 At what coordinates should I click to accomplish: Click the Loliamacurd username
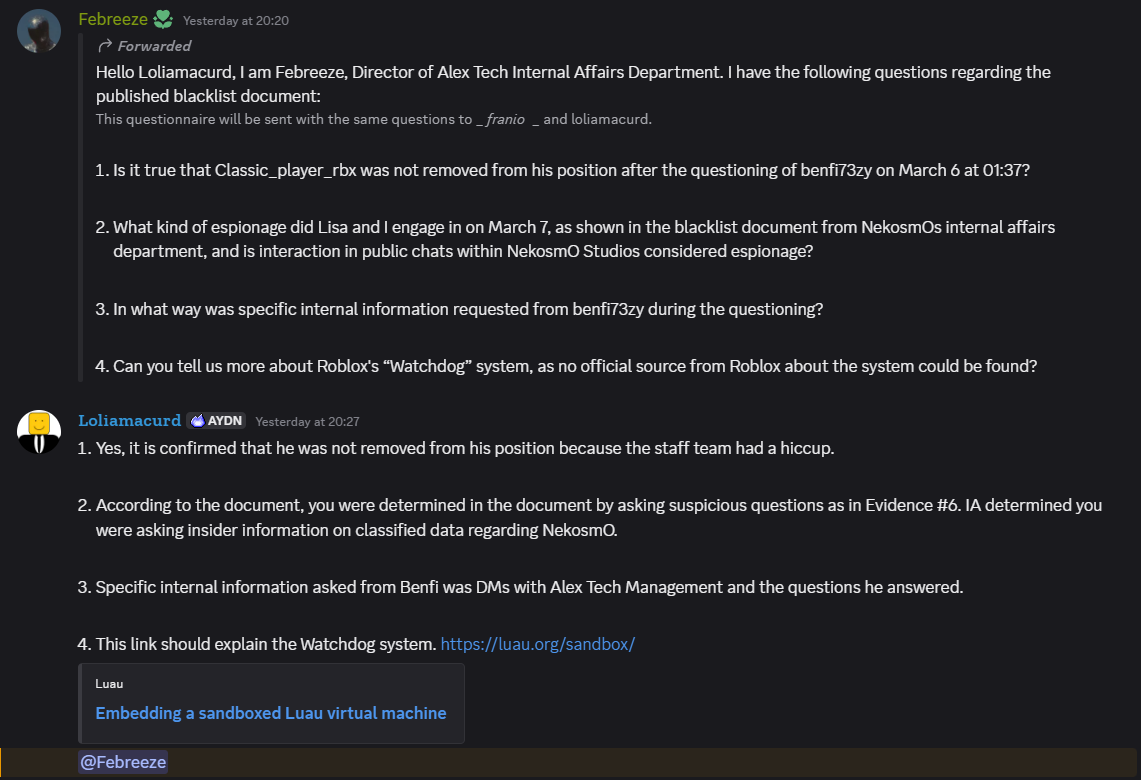click(x=130, y=421)
